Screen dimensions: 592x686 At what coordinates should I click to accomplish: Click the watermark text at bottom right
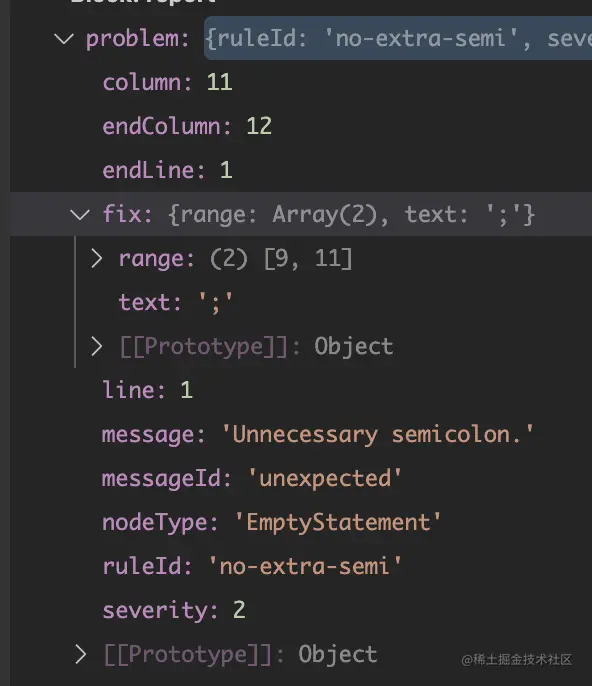tap(516, 659)
